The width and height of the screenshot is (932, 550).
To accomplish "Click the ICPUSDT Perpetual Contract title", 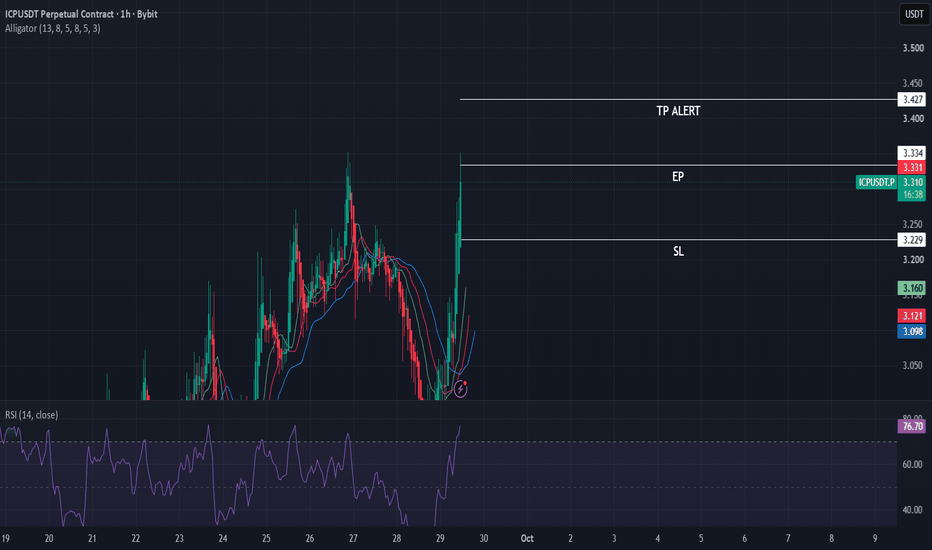I will (81, 14).
